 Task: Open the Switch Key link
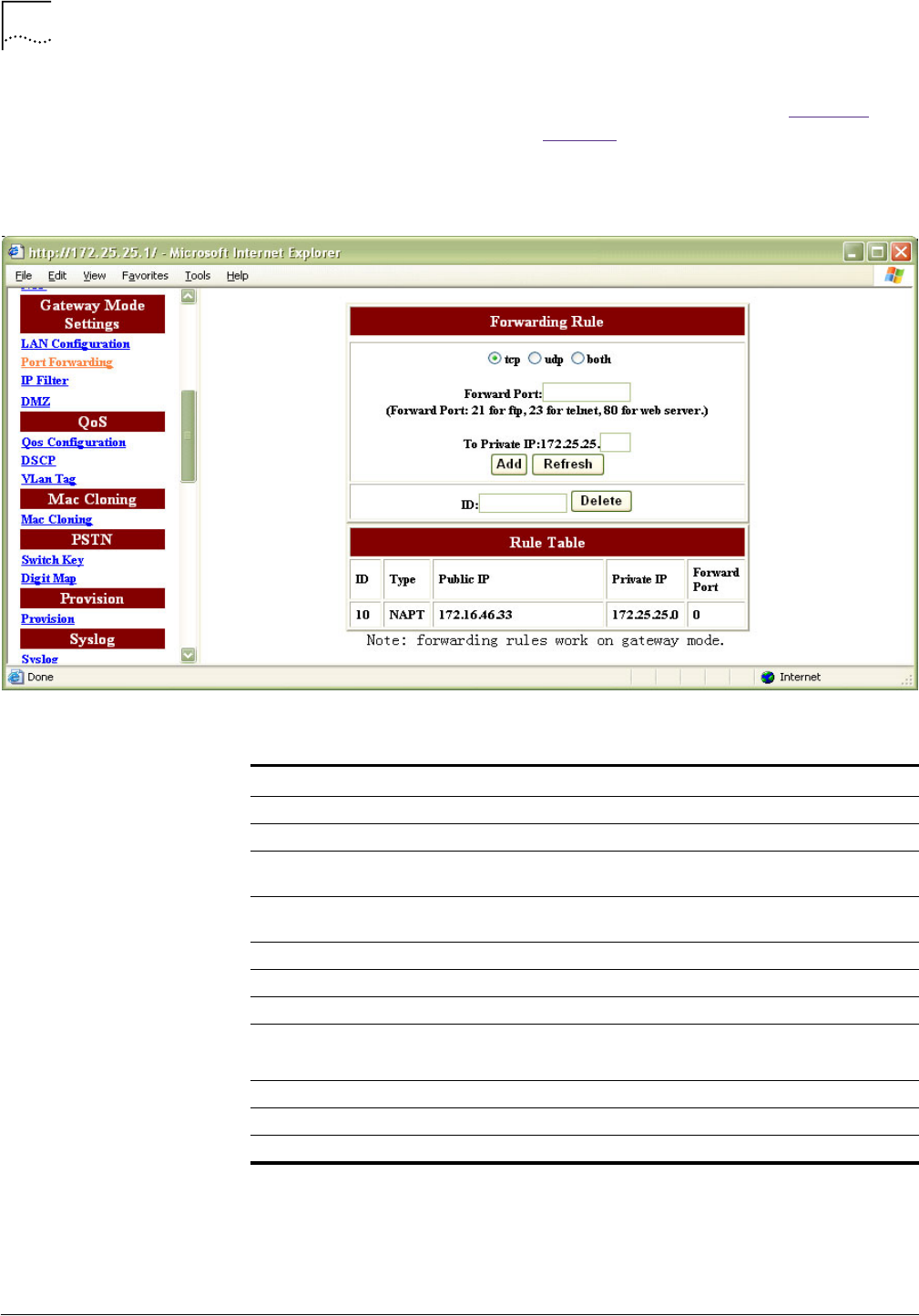(x=53, y=560)
